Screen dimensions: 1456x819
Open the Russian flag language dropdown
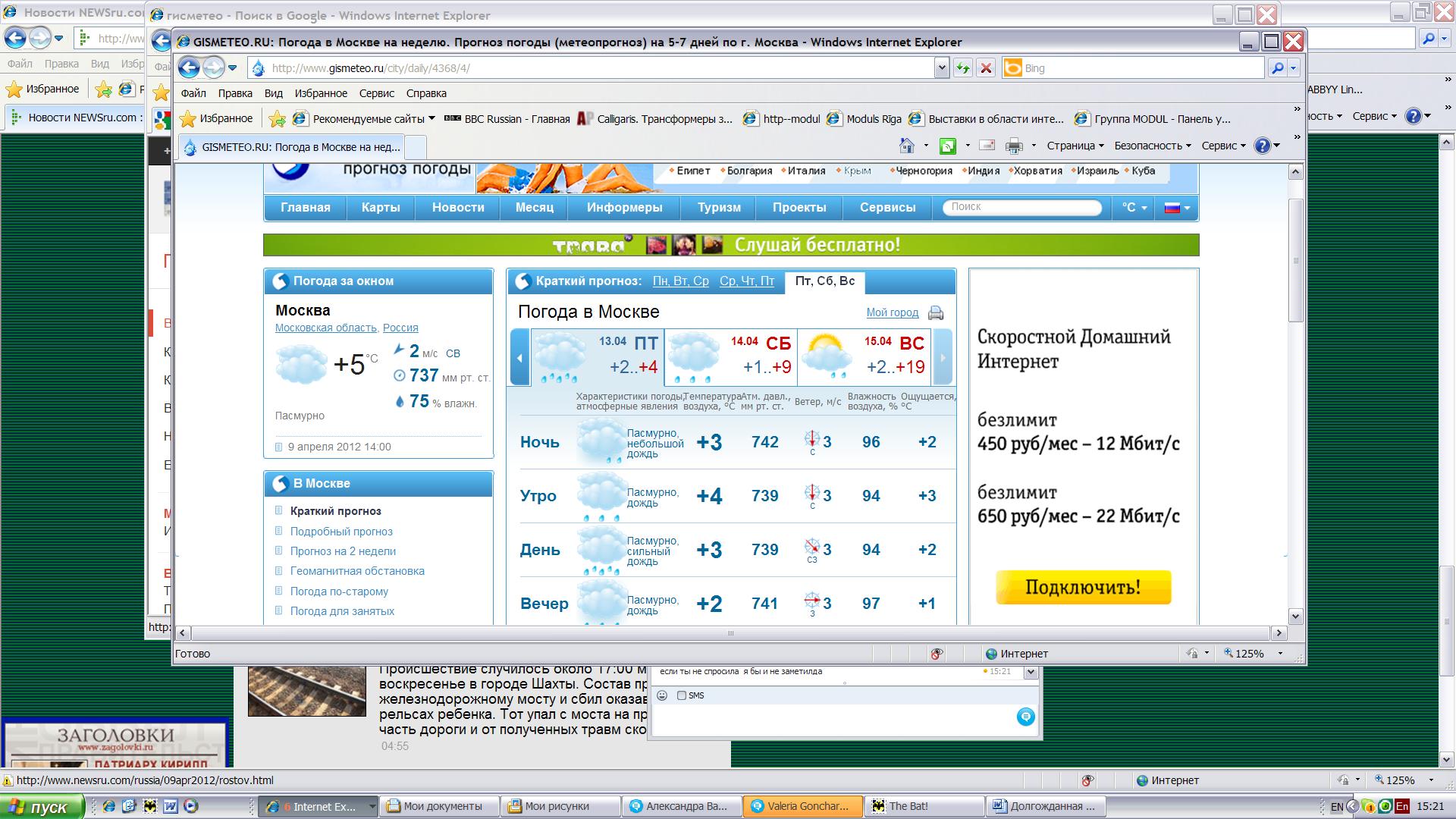coord(1177,208)
